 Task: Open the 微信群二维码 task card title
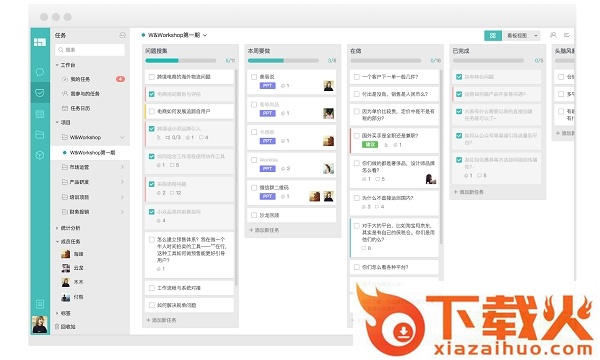pyautogui.click(x=274, y=188)
